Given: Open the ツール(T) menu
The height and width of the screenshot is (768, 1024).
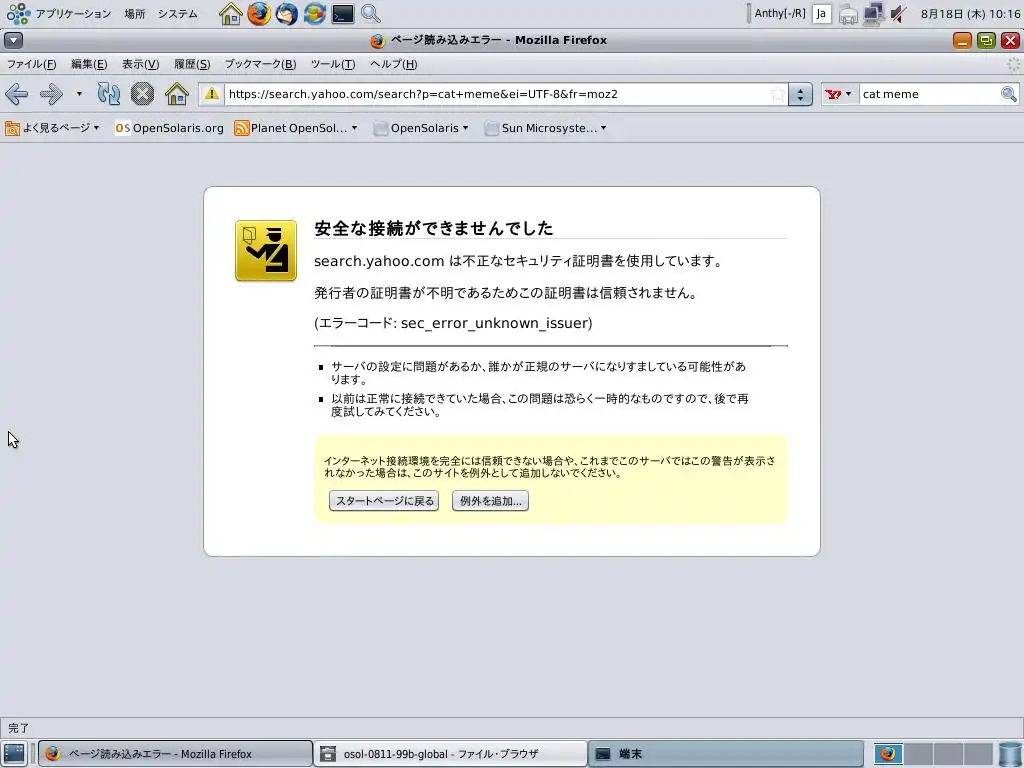Looking at the screenshot, I should point(333,64).
